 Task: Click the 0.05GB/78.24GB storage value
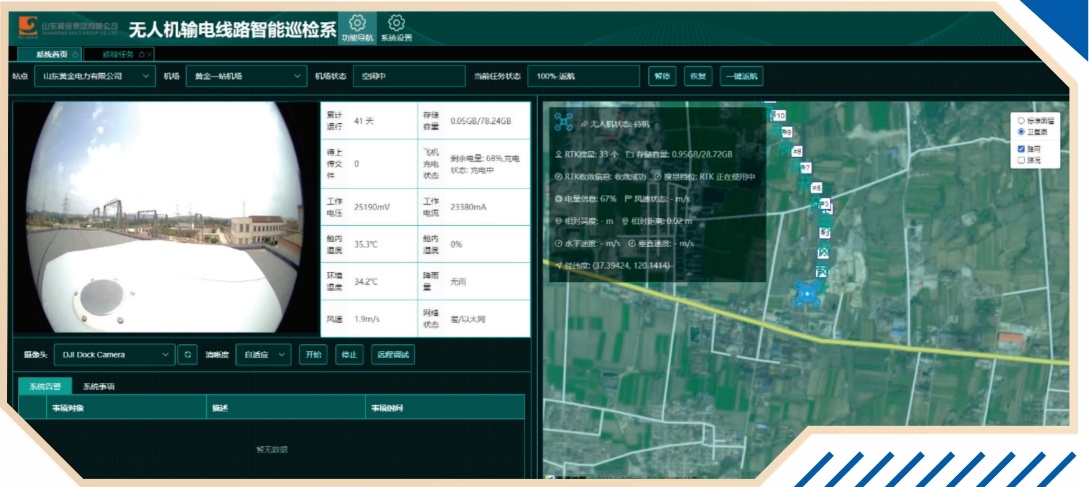pos(481,121)
